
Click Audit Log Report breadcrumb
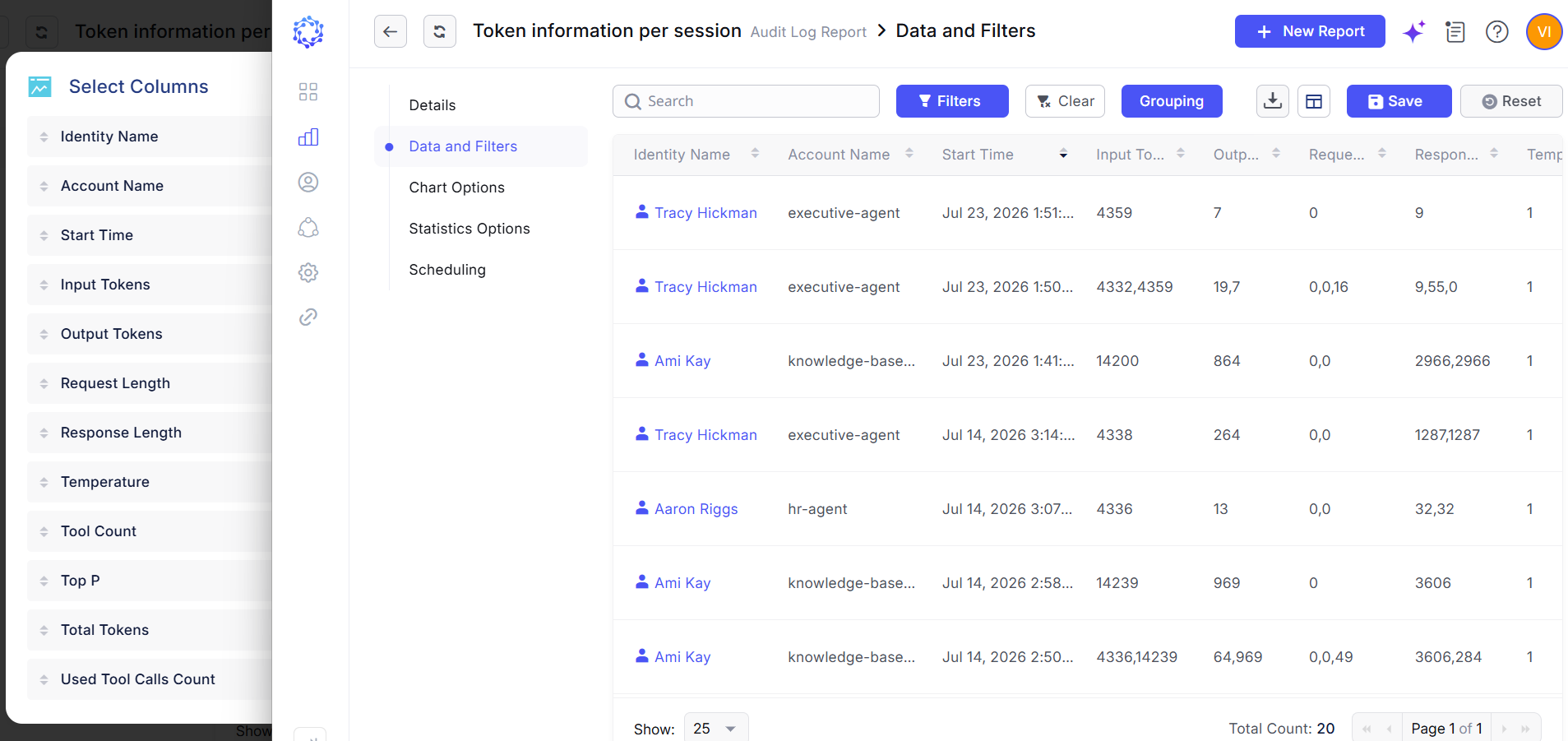(808, 32)
